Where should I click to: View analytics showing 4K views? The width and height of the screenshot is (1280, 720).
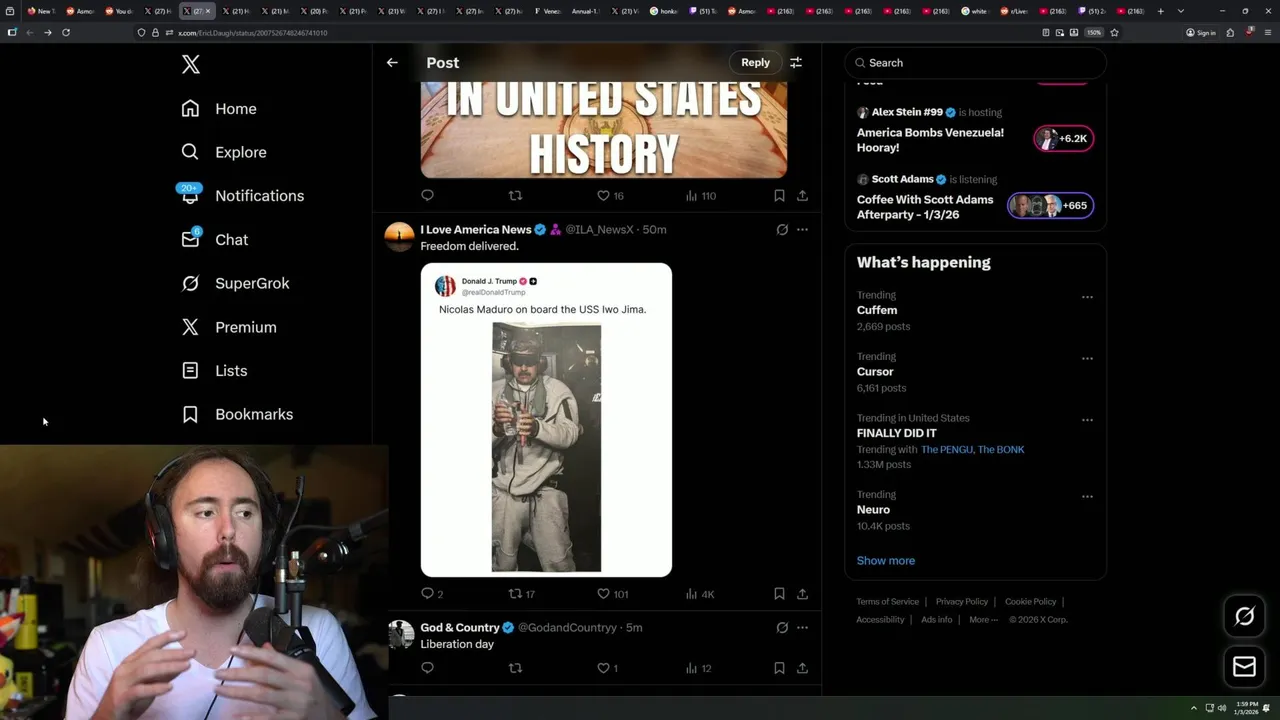pos(700,594)
